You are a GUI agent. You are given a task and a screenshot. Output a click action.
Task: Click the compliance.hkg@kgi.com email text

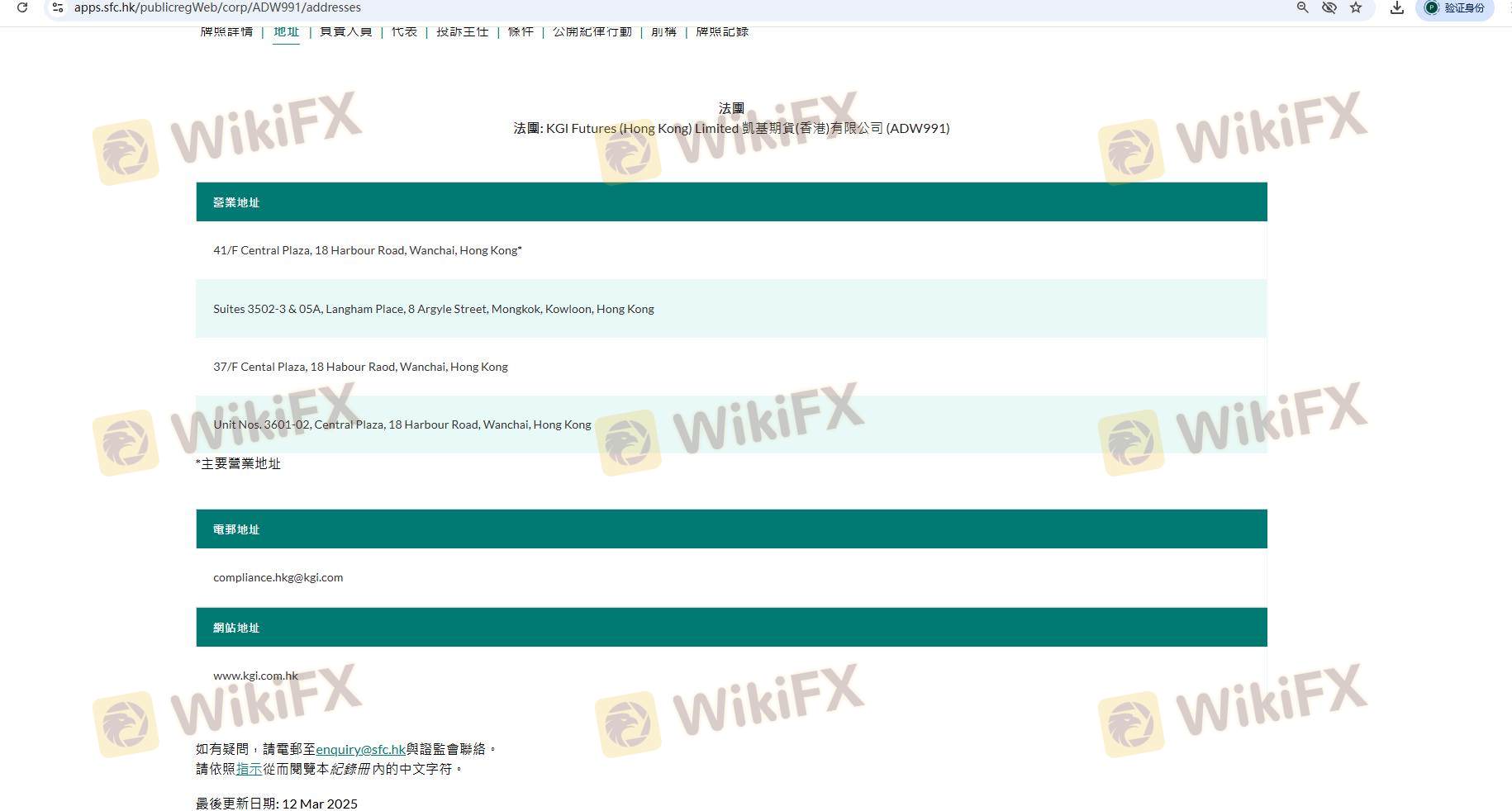click(278, 577)
